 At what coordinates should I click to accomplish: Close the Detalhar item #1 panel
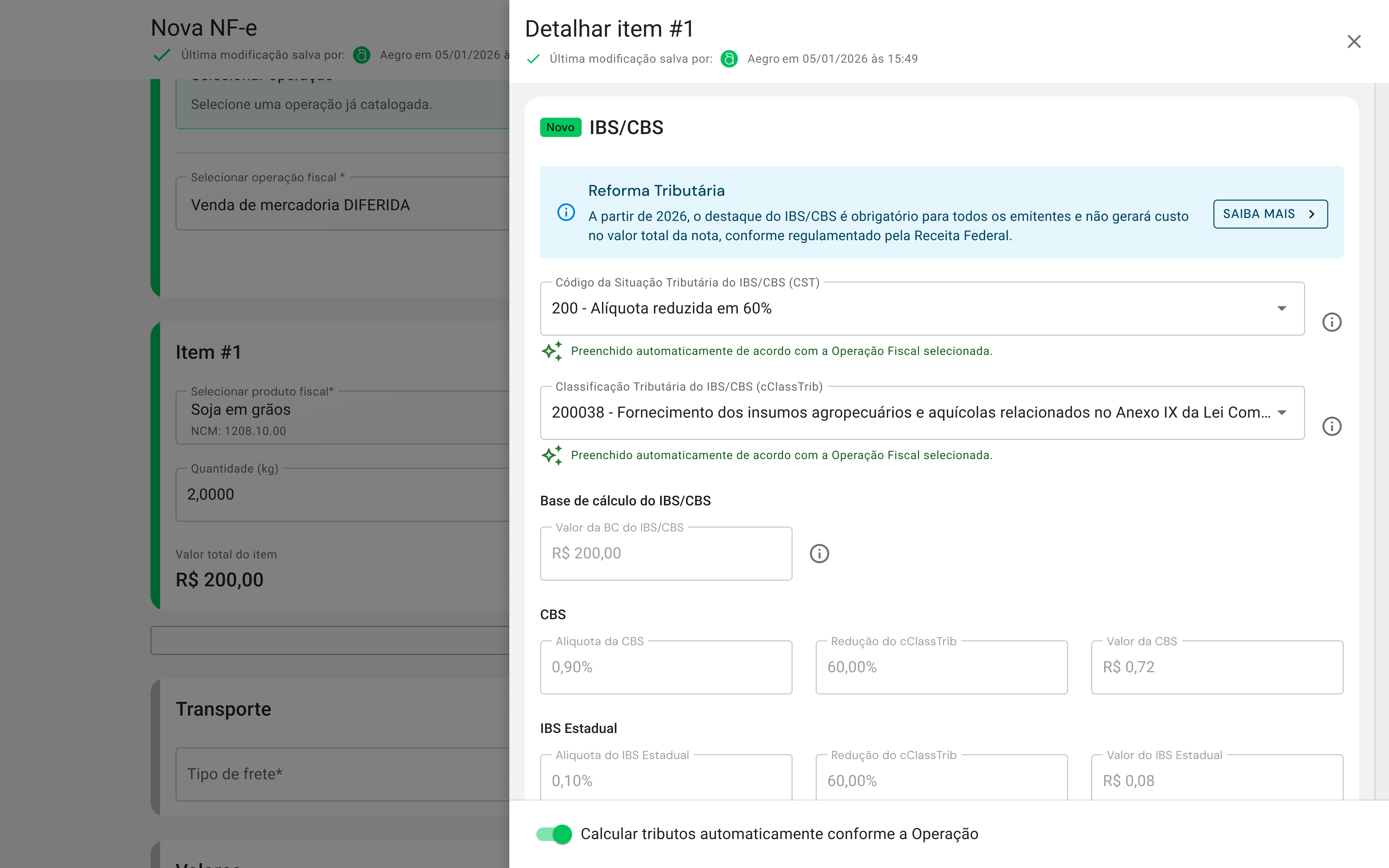[x=1353, y=41]
